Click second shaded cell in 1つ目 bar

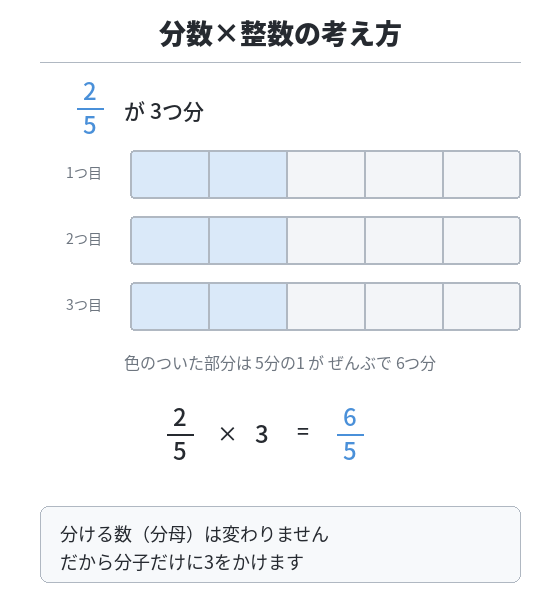(248, 174)
